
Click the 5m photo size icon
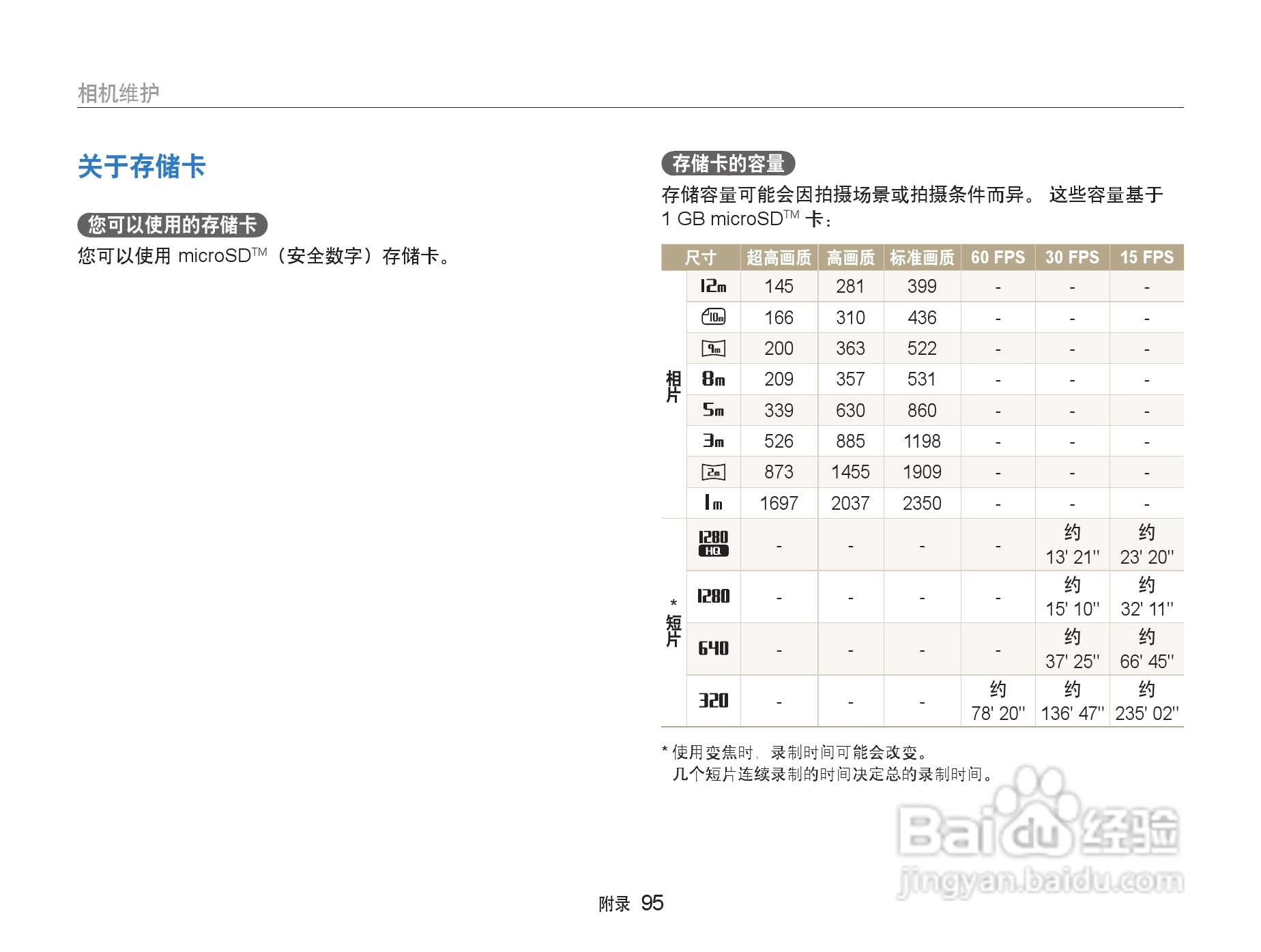click(x=713, y=410)
